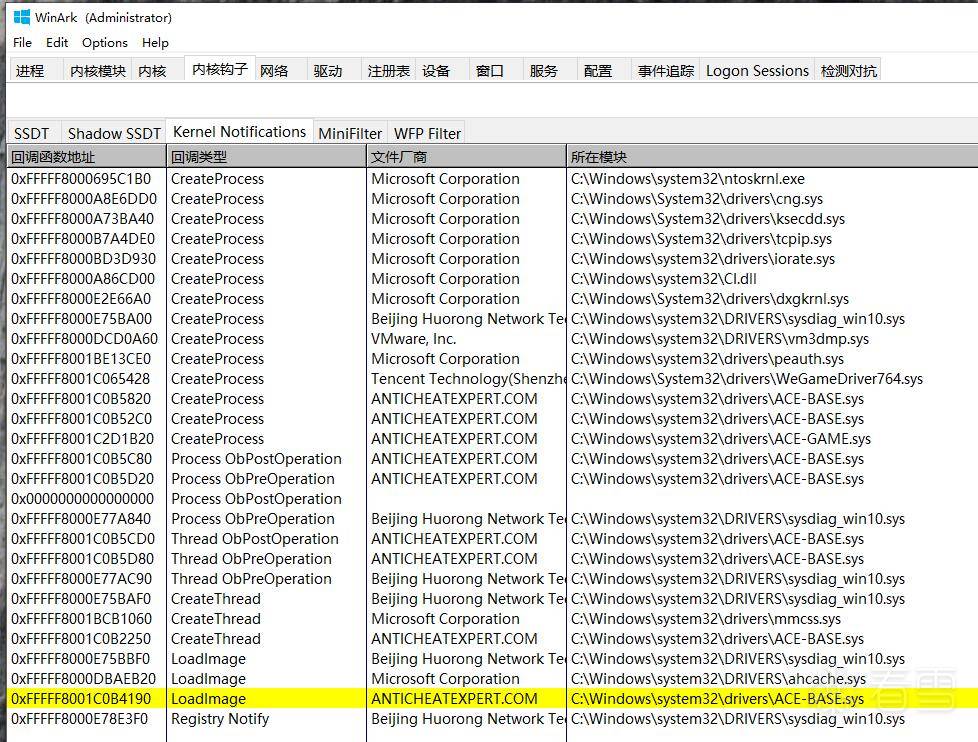Switch to the 服务 tab

tap(550, 70)
